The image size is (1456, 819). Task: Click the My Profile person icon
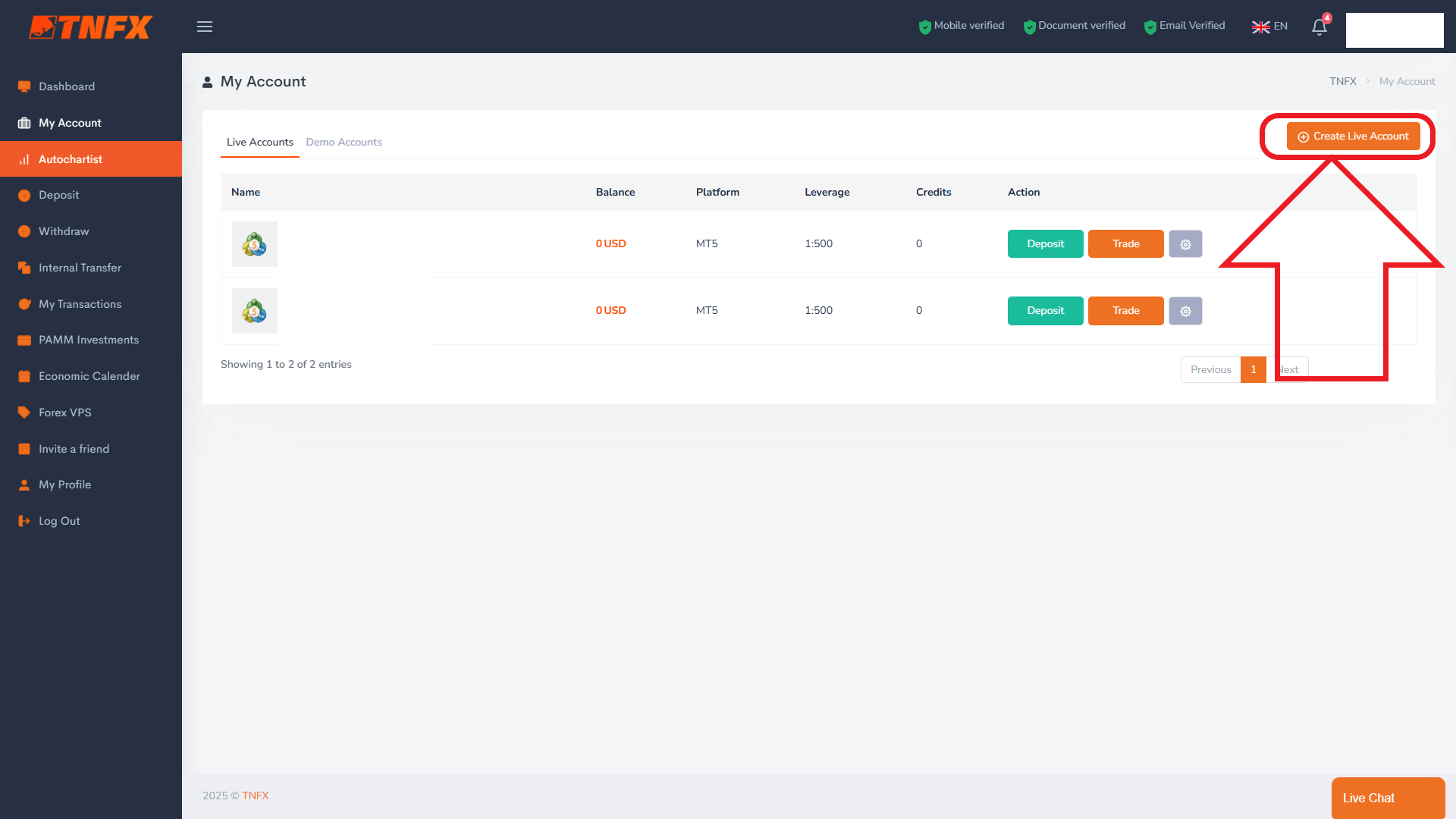tap(24, 485)
